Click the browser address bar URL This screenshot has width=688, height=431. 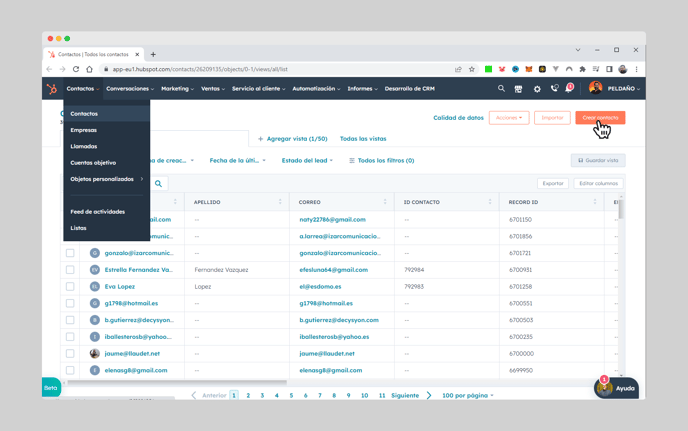(200, 69)
